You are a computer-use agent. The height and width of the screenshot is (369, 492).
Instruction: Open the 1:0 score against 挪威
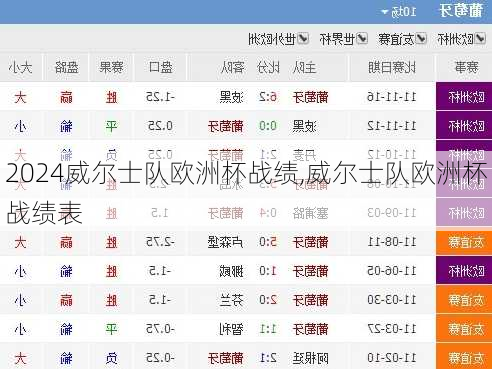(268, 271)
